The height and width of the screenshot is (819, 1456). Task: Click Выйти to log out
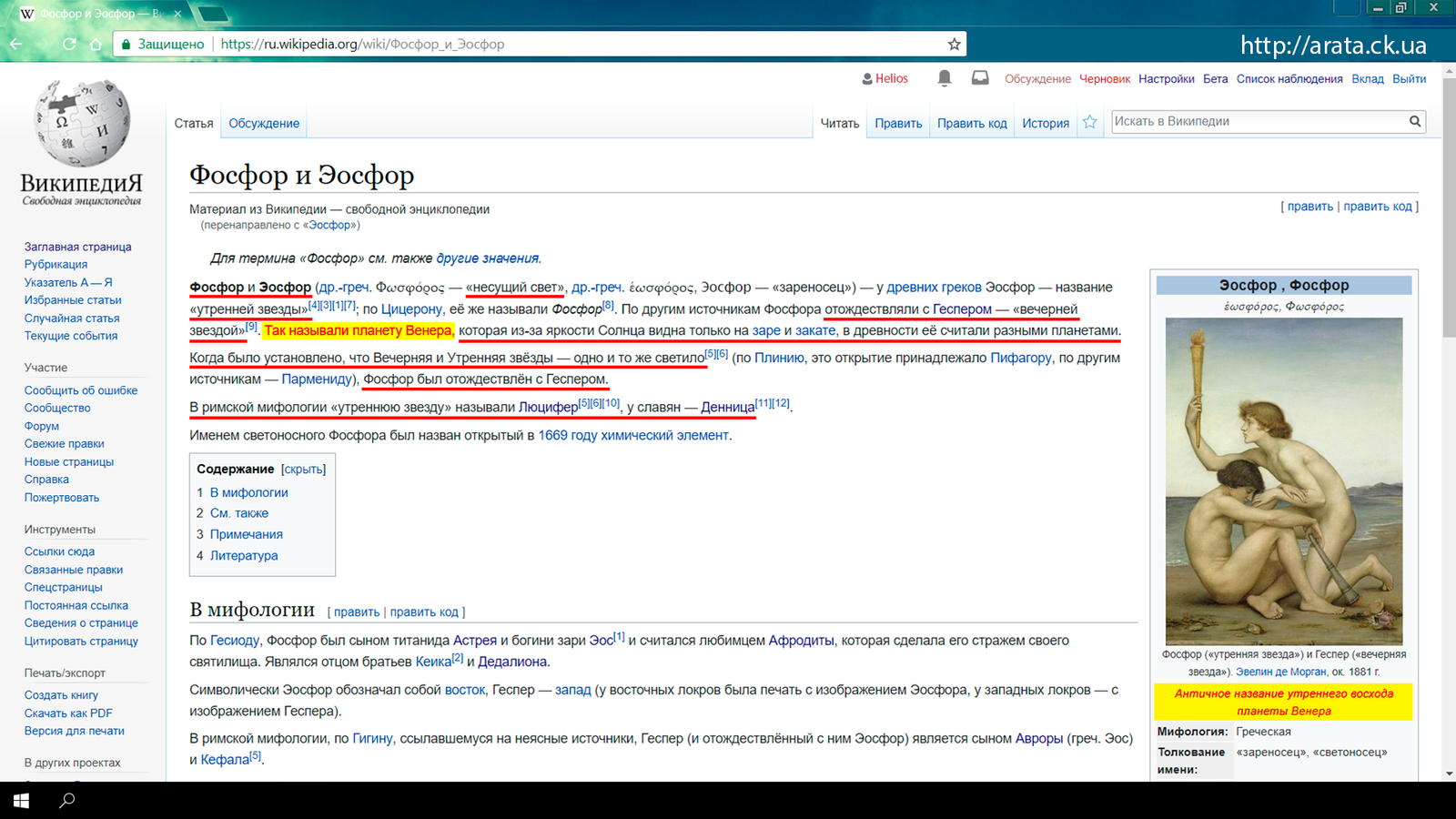1409,78
